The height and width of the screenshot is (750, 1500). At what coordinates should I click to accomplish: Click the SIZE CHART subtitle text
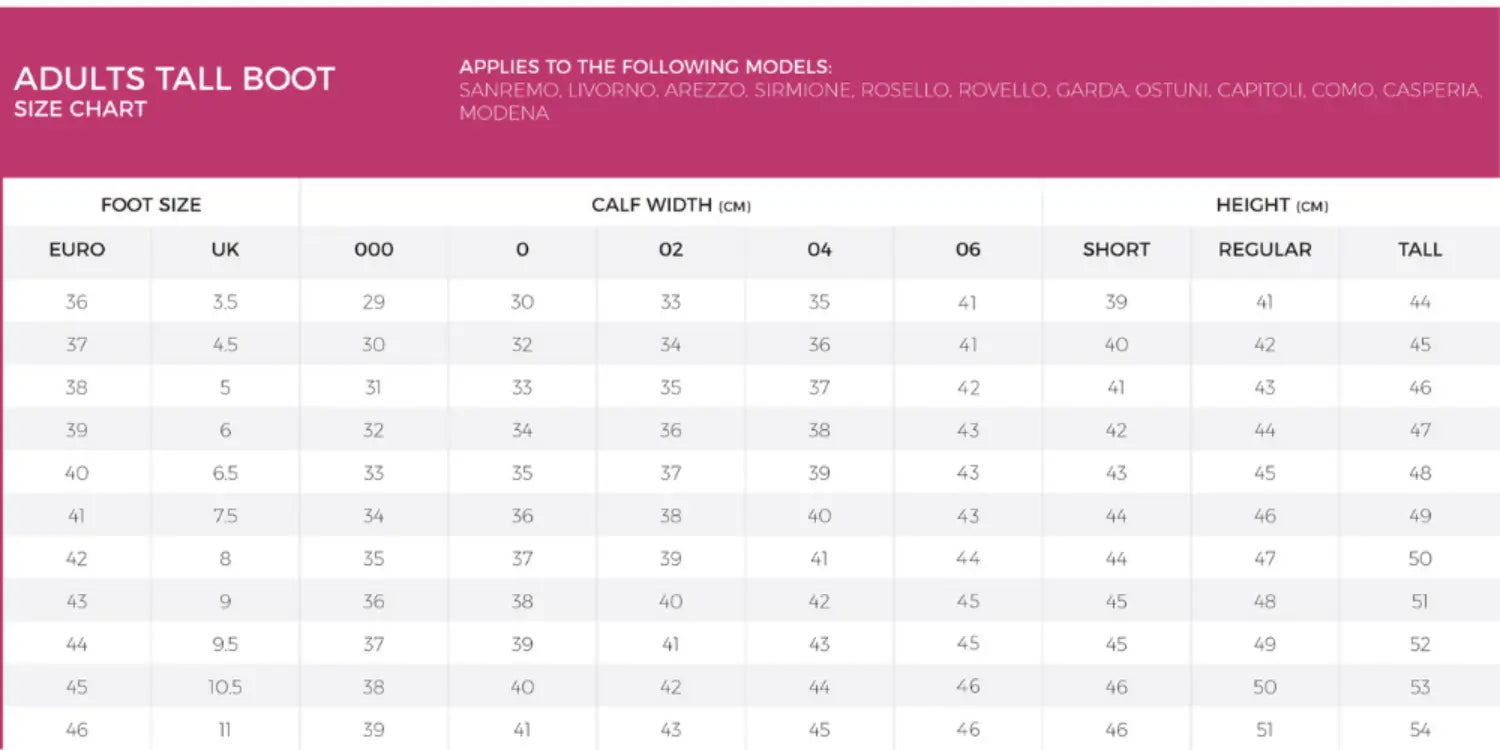80,109
